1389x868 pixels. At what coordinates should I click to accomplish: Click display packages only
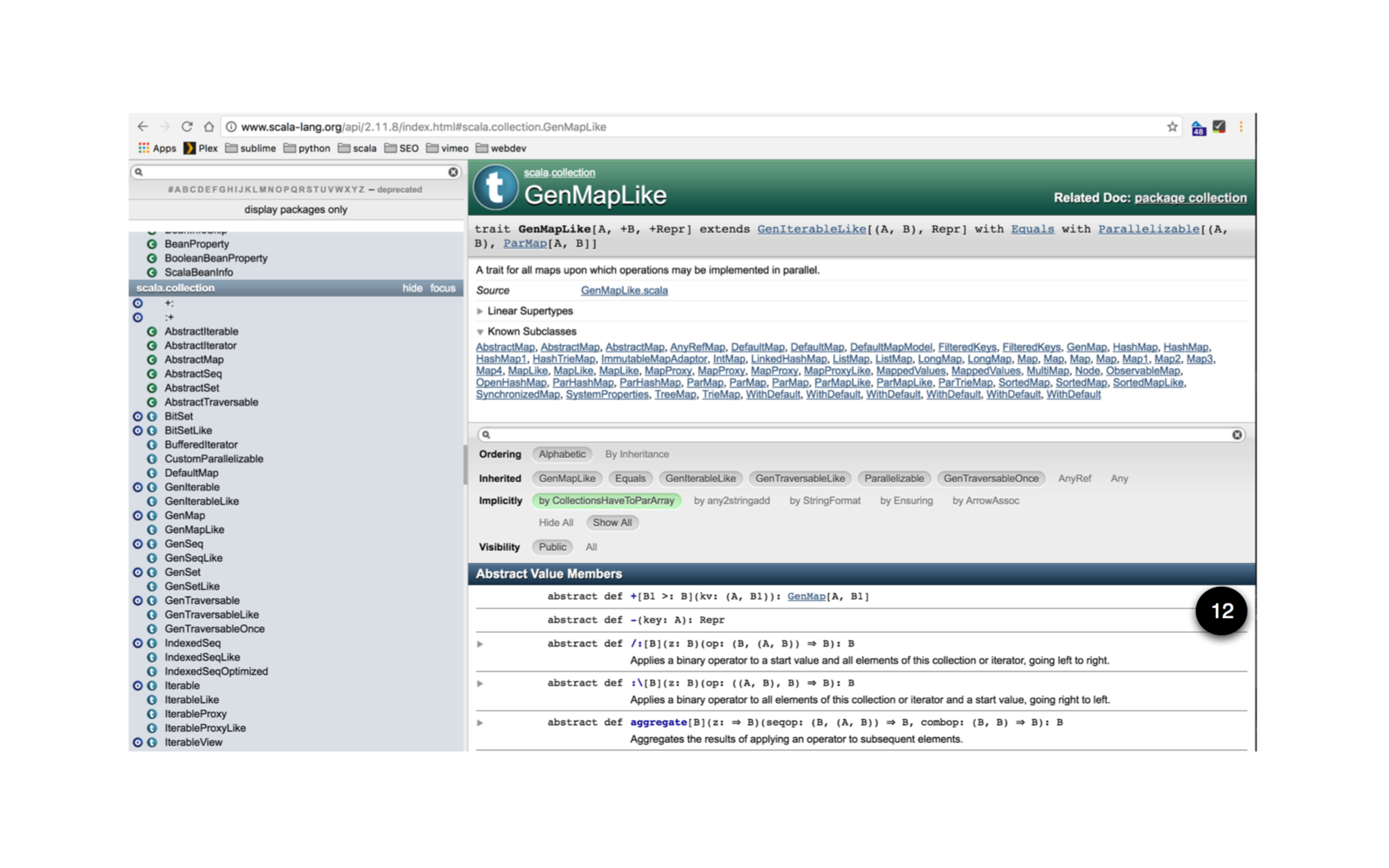295,209
